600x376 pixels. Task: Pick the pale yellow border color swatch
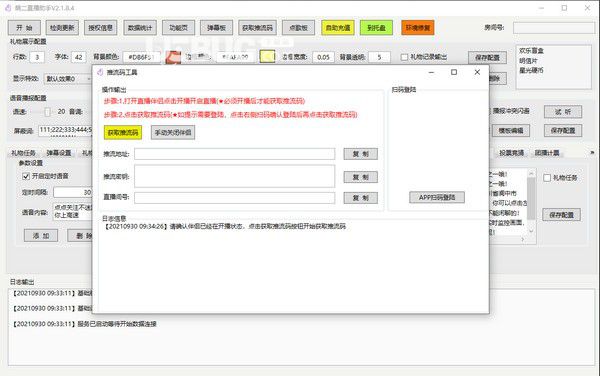267,57
